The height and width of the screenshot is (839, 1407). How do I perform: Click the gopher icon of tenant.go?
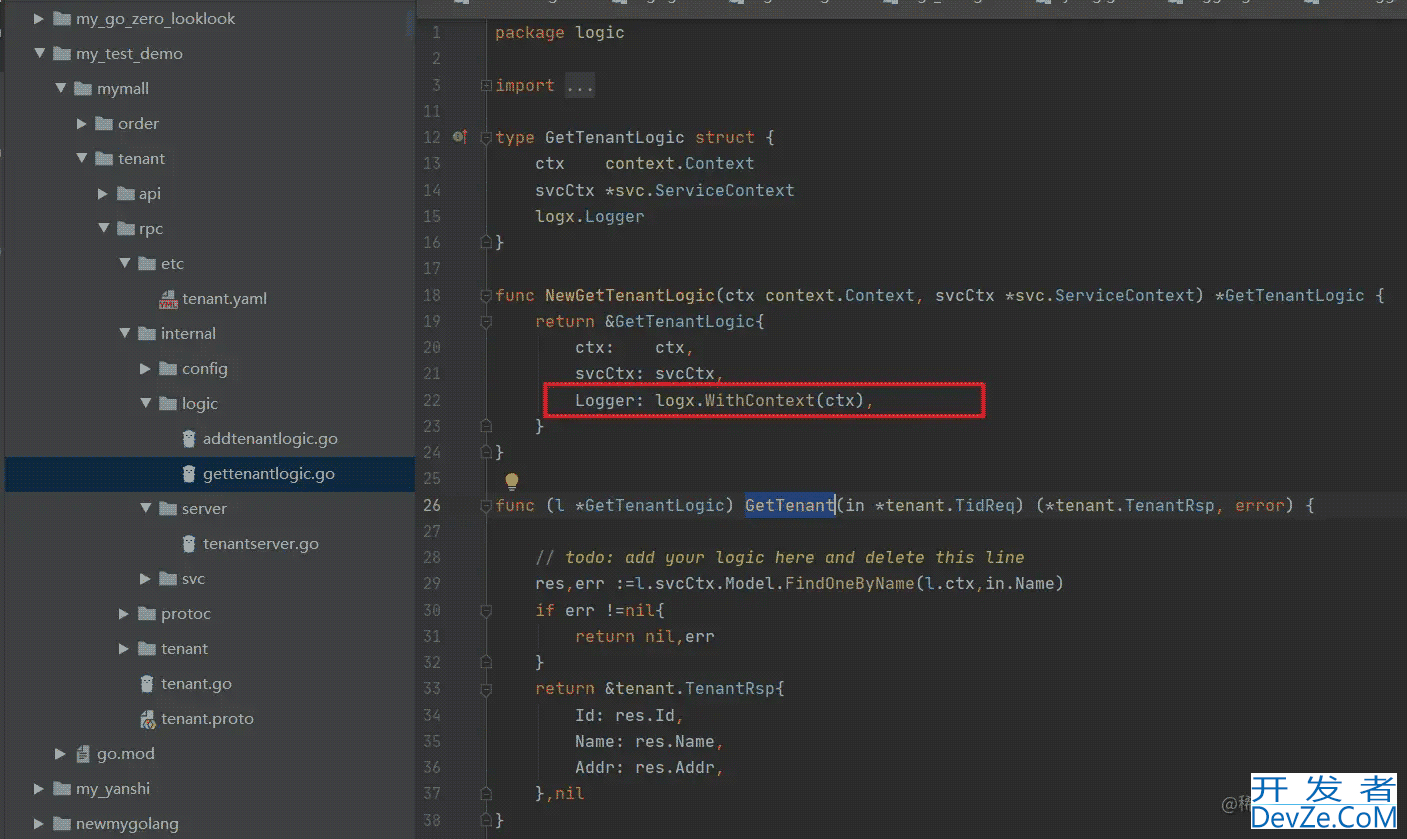click(x=147, y=684)
